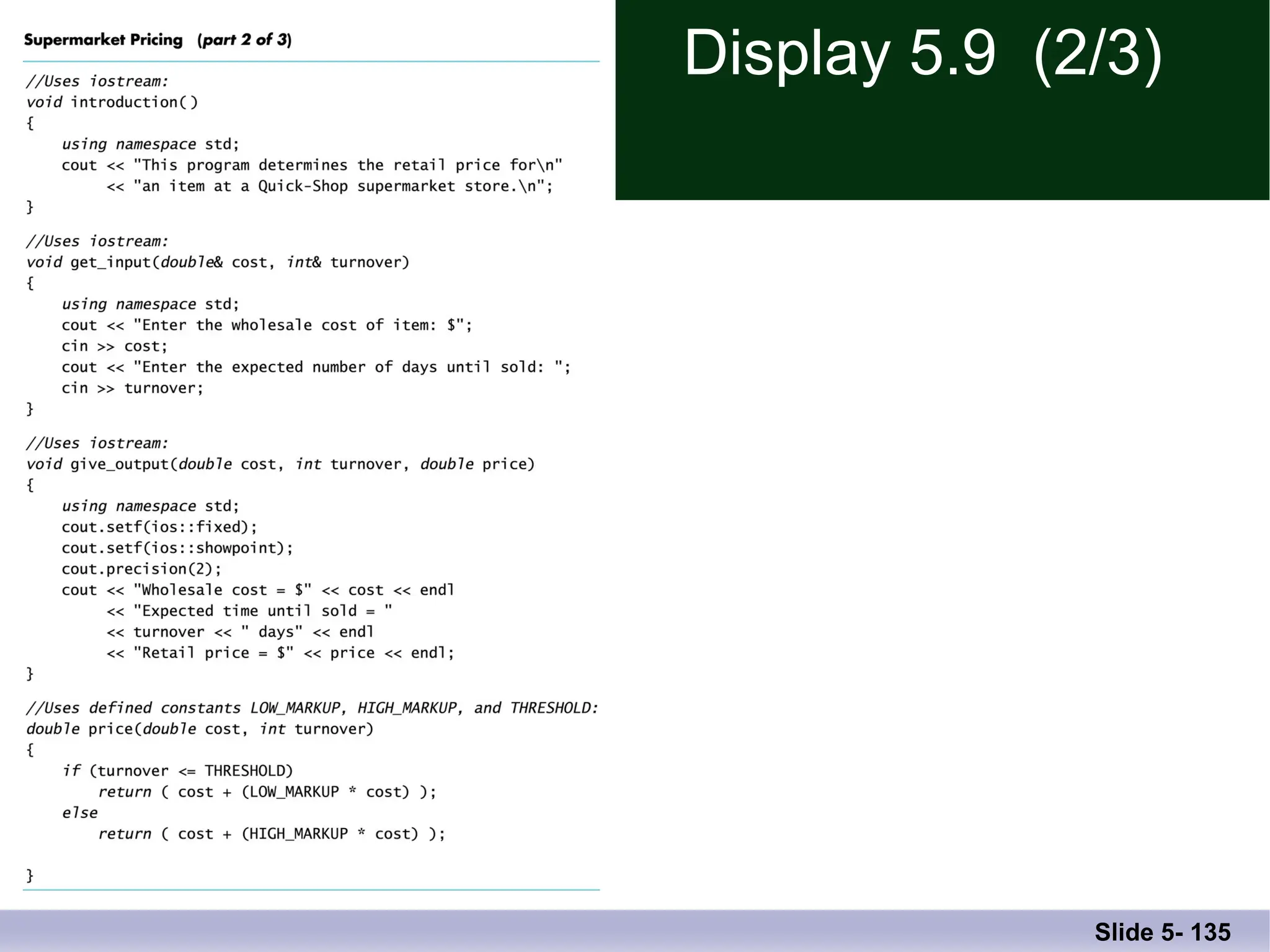Image resolution: width=1270 pixels, height=952 pixels.
Task: Click the line with 'This program determines the retail price'
Action: coord(312,165)
